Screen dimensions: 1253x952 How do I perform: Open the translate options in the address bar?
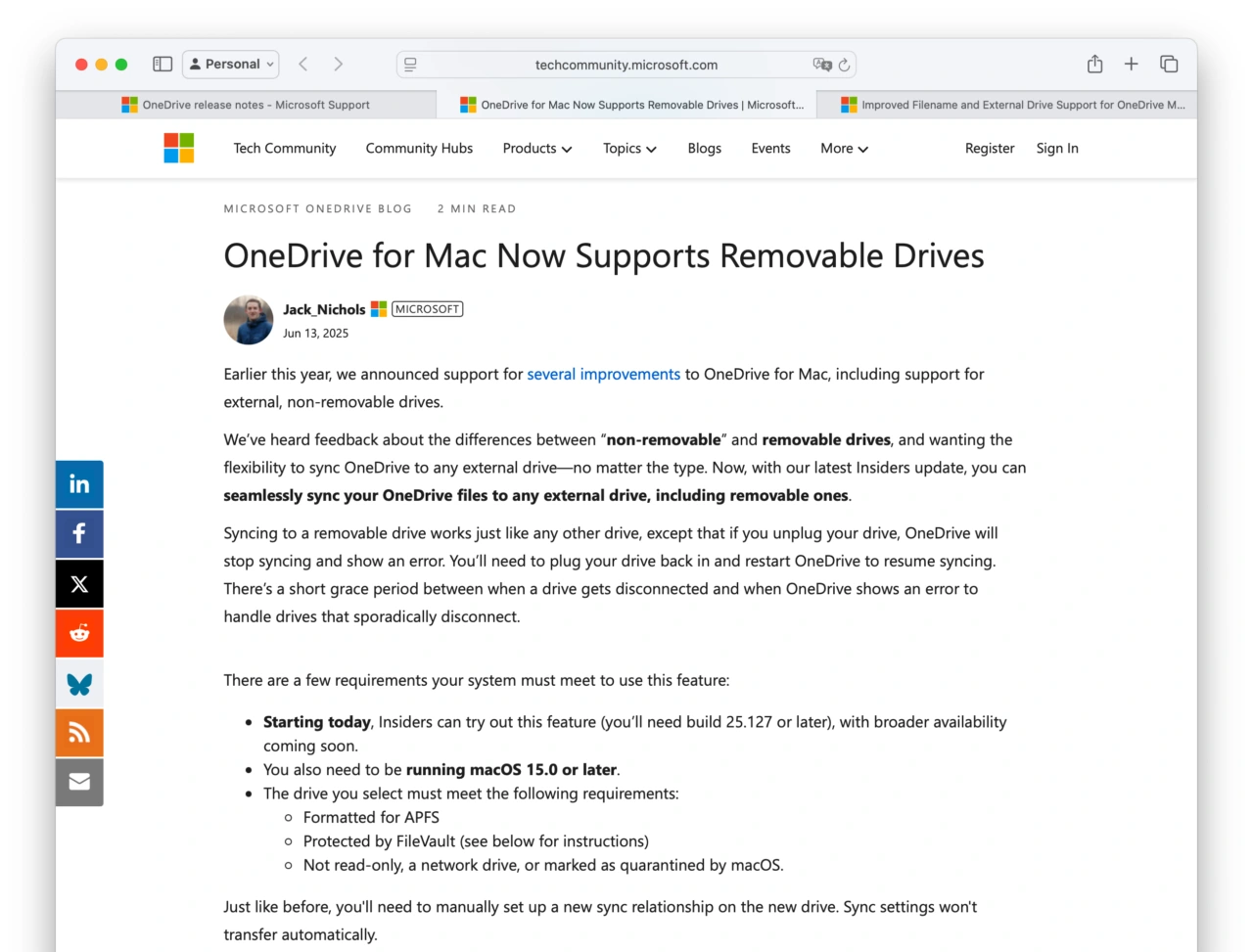click(x=822, y=65)
